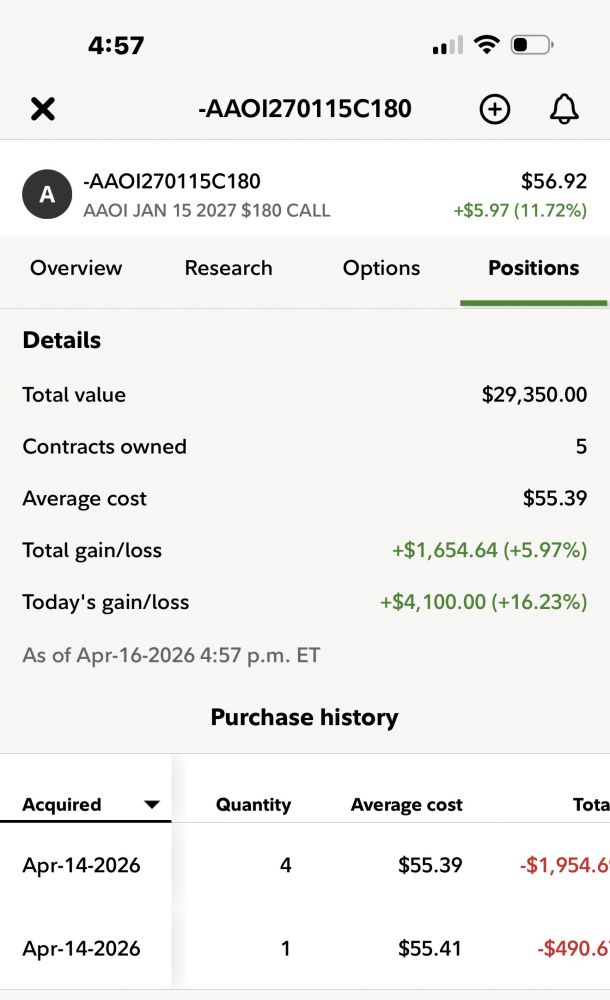Viewport: 610px width, 1000px height.
Task: Open second Apr-14-2026 lot with quantity 1
Action: pyautogui.click(x=82, y=948)
